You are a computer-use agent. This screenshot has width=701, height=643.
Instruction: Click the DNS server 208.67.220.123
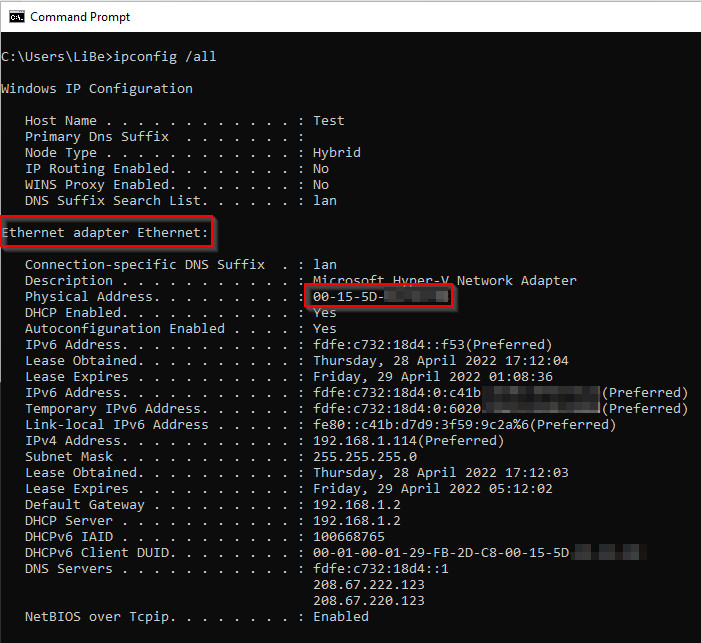pyautogui.click(x=368, y=600)
